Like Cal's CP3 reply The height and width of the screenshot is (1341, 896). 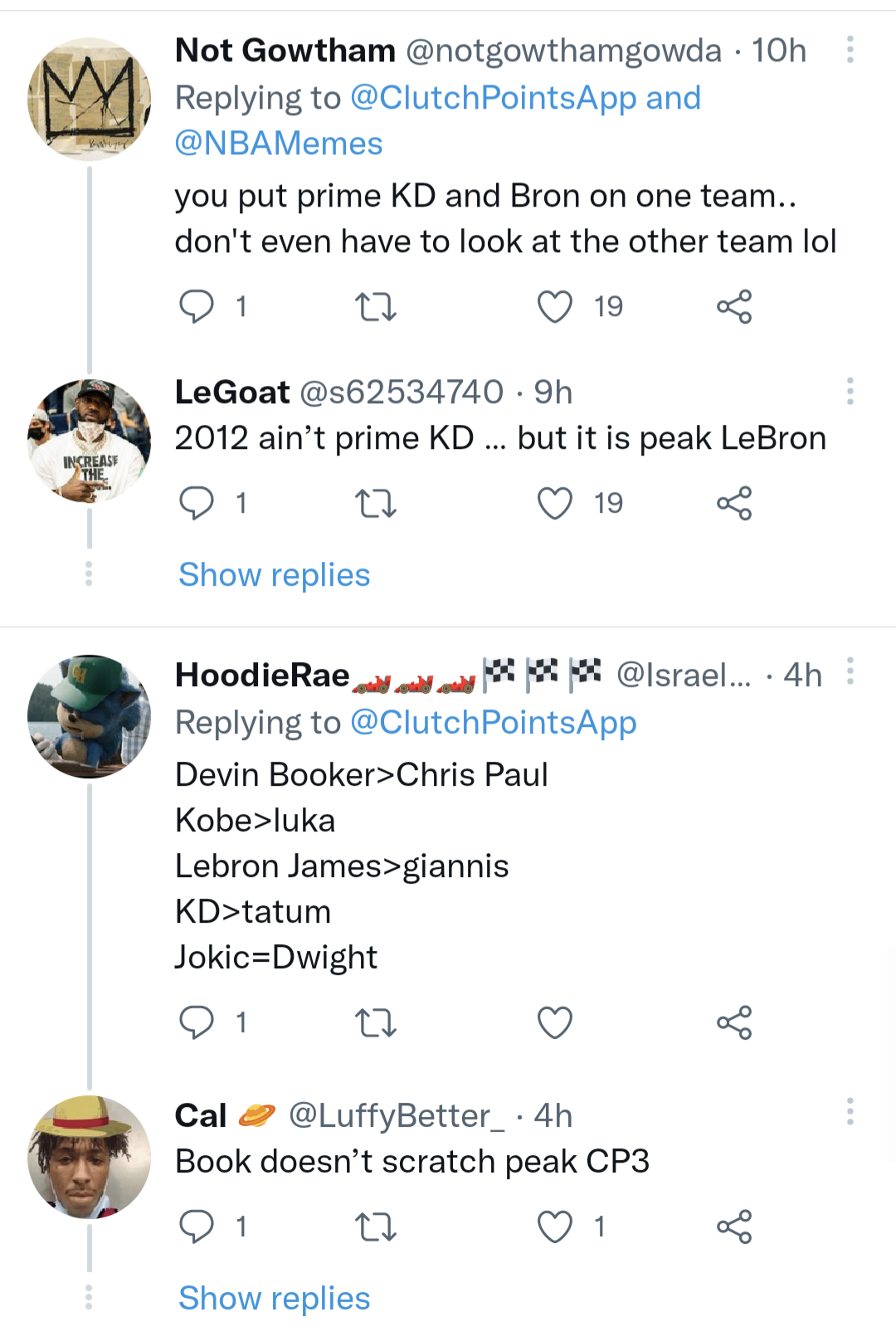pos(554,1226)
